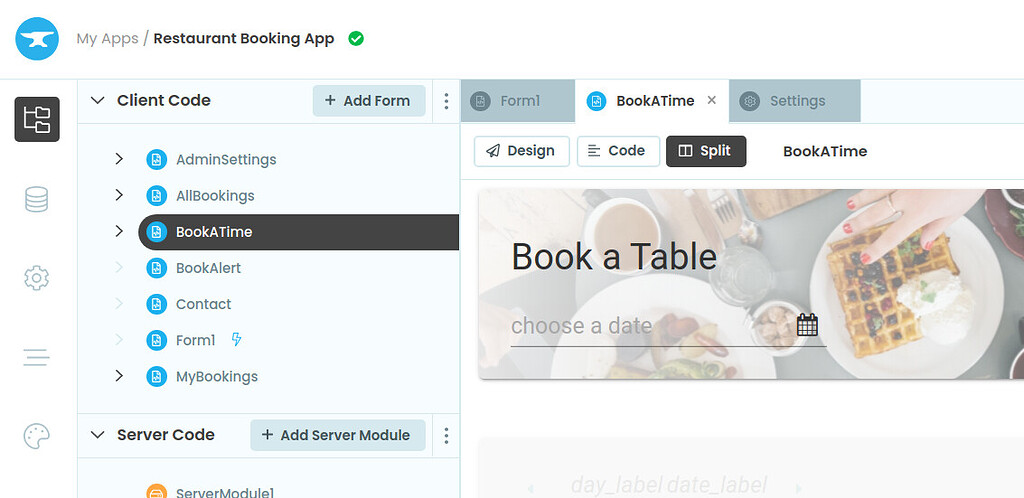Expand the Form1 tree node

[x=119, y=339]
